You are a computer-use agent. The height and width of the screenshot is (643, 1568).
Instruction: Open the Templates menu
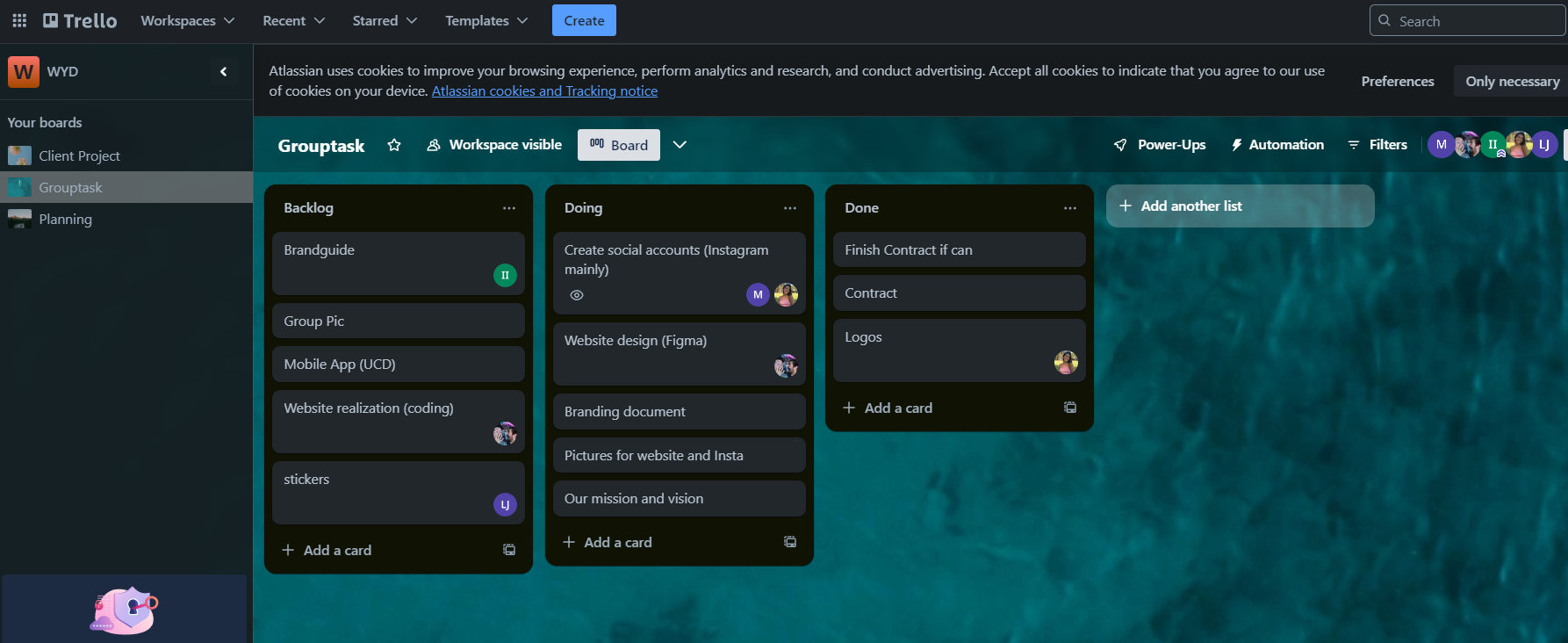pyautogui.click(x=486, y=20)
